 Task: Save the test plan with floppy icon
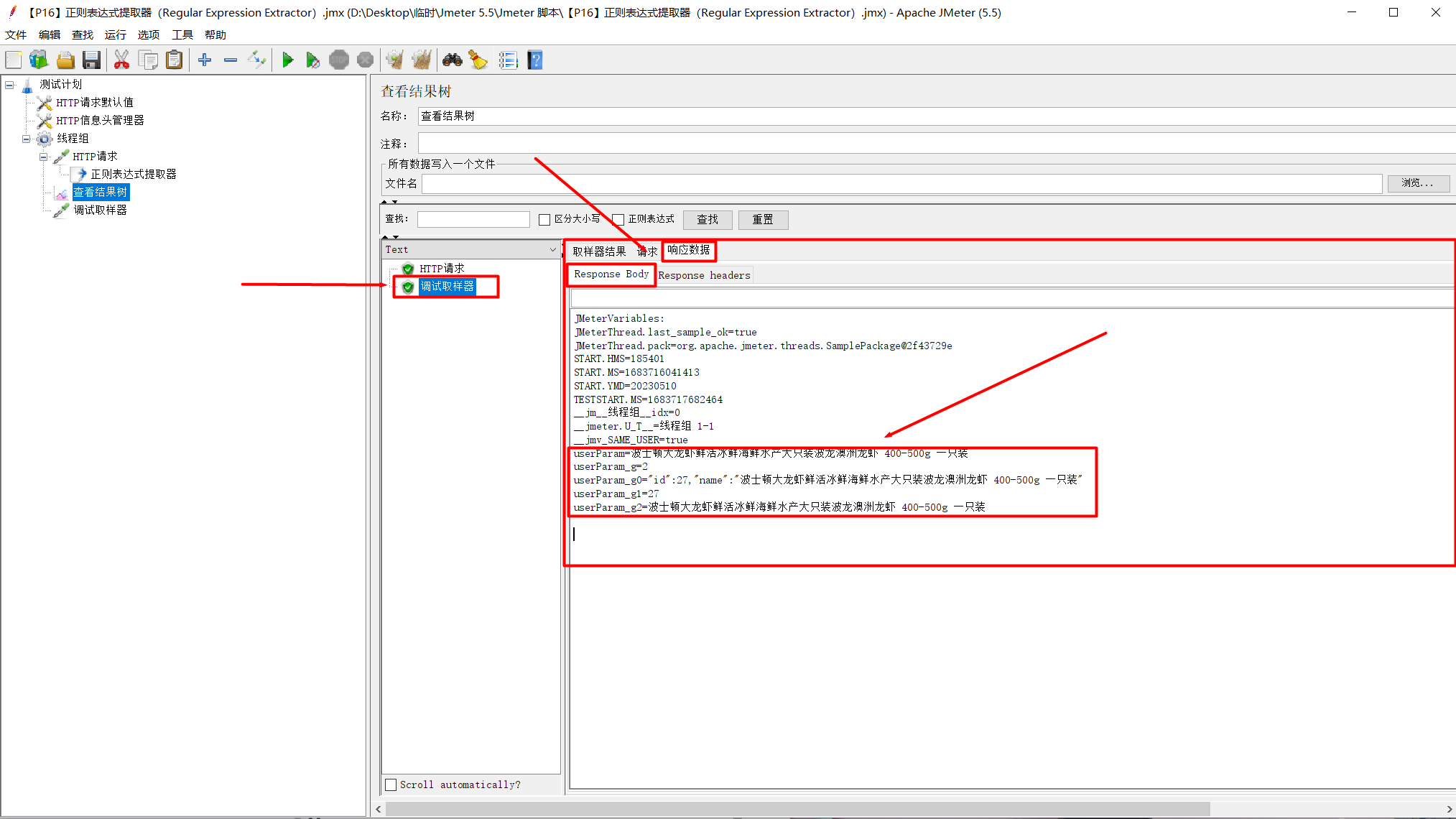(91, 60)
